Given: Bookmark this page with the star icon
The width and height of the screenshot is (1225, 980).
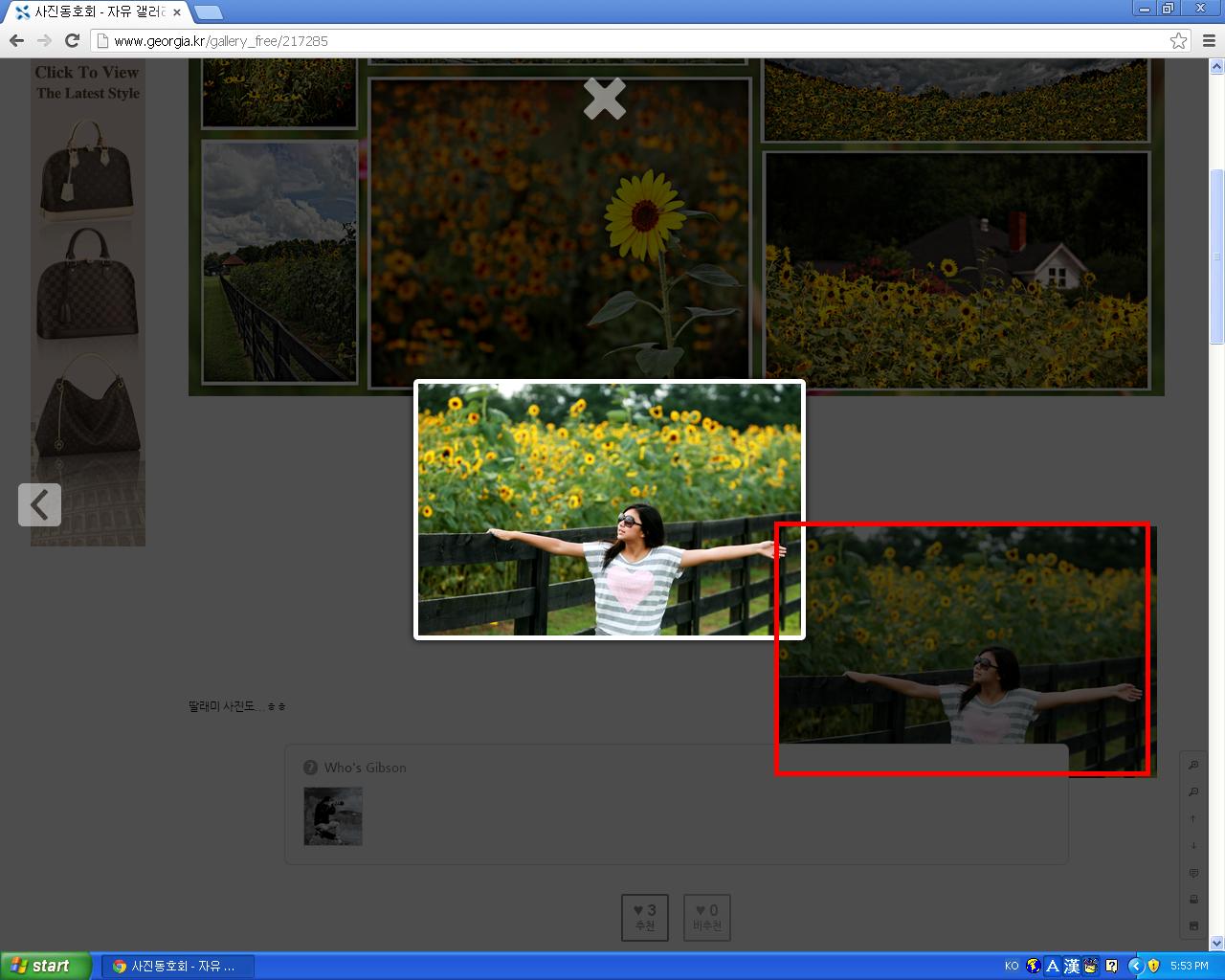Looking at the screenshot, I should point(1178,40).
